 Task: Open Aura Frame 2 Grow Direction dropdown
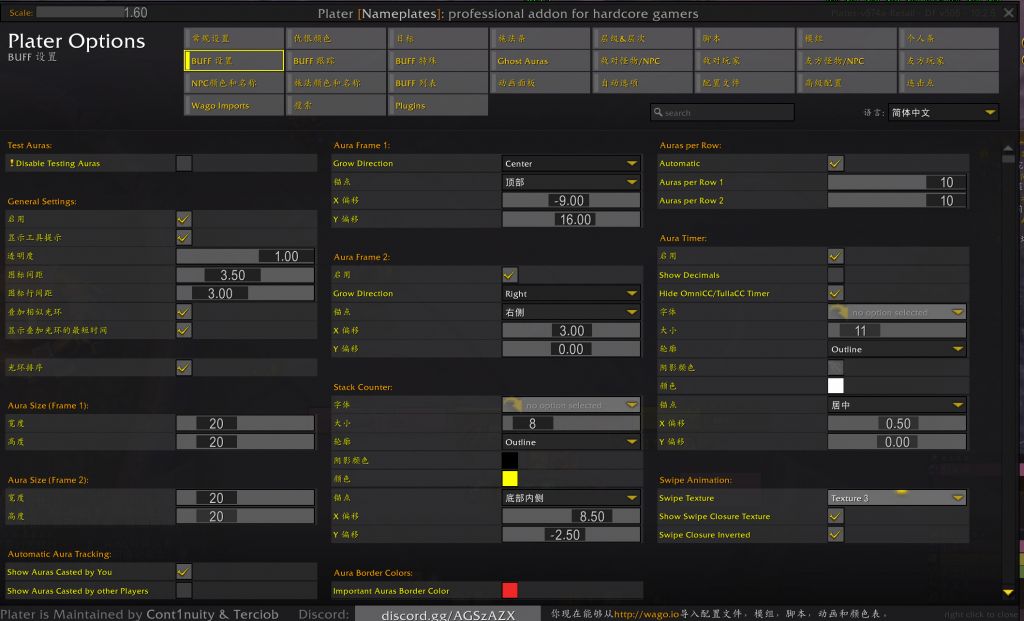click(570, 294)
